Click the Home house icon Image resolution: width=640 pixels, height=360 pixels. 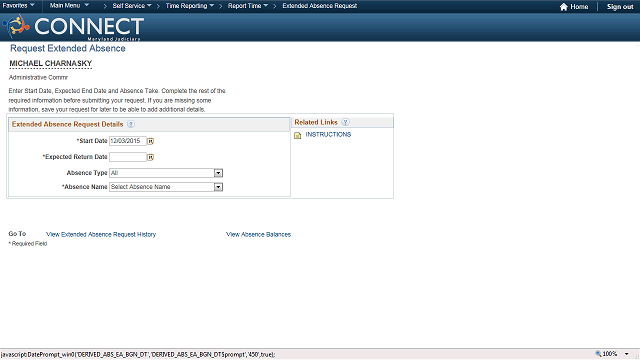[564, 7]
